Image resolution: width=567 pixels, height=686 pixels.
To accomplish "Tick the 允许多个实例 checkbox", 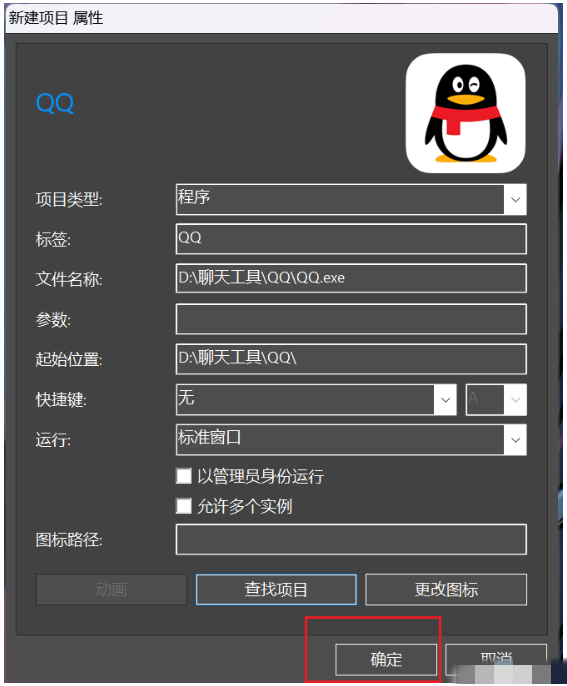I will (x=184, y=506).
